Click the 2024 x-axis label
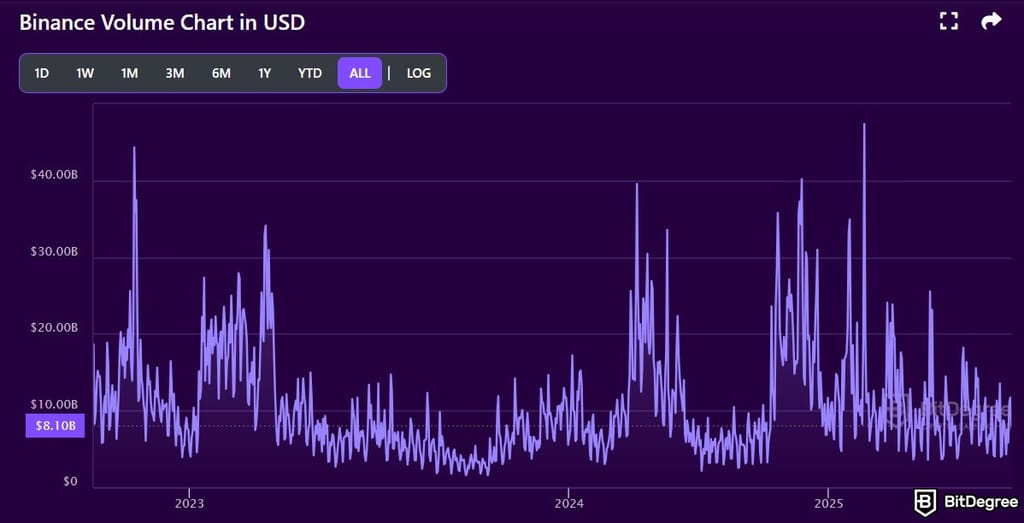 click(568, 504)
